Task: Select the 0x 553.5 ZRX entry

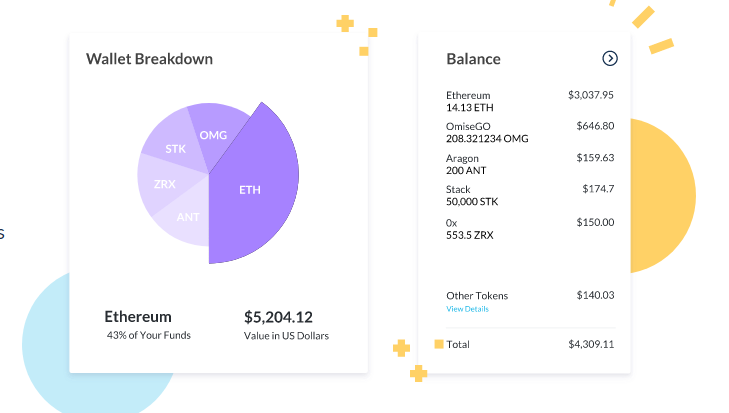Action: 469,228
